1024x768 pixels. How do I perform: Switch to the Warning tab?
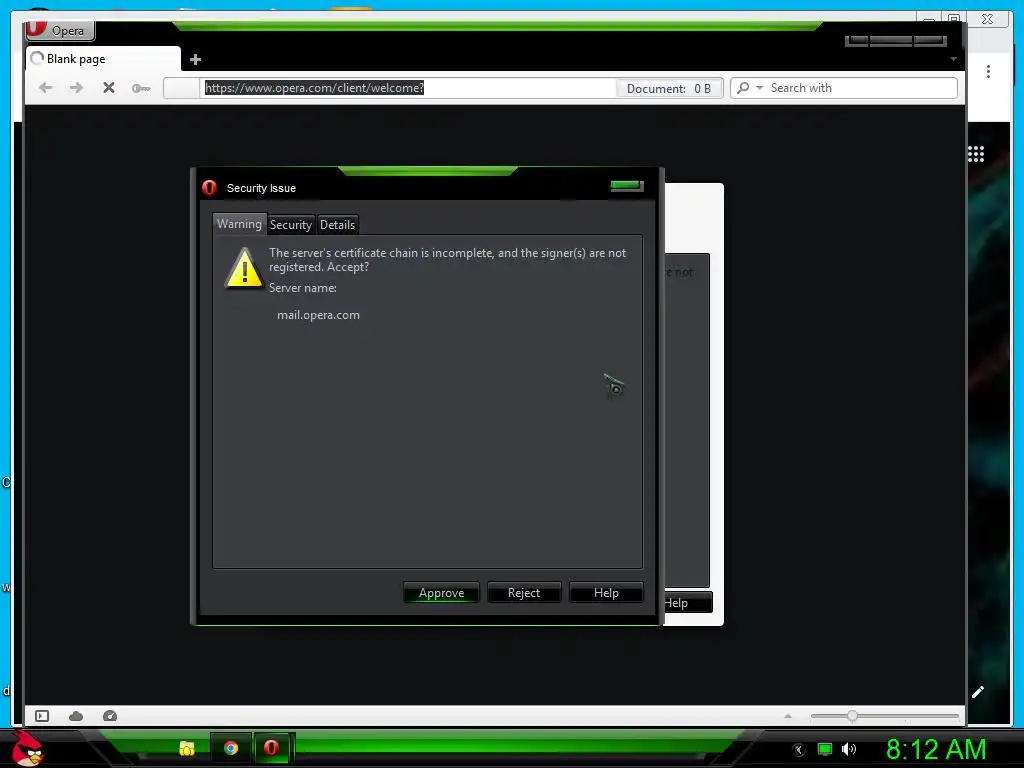239,224
